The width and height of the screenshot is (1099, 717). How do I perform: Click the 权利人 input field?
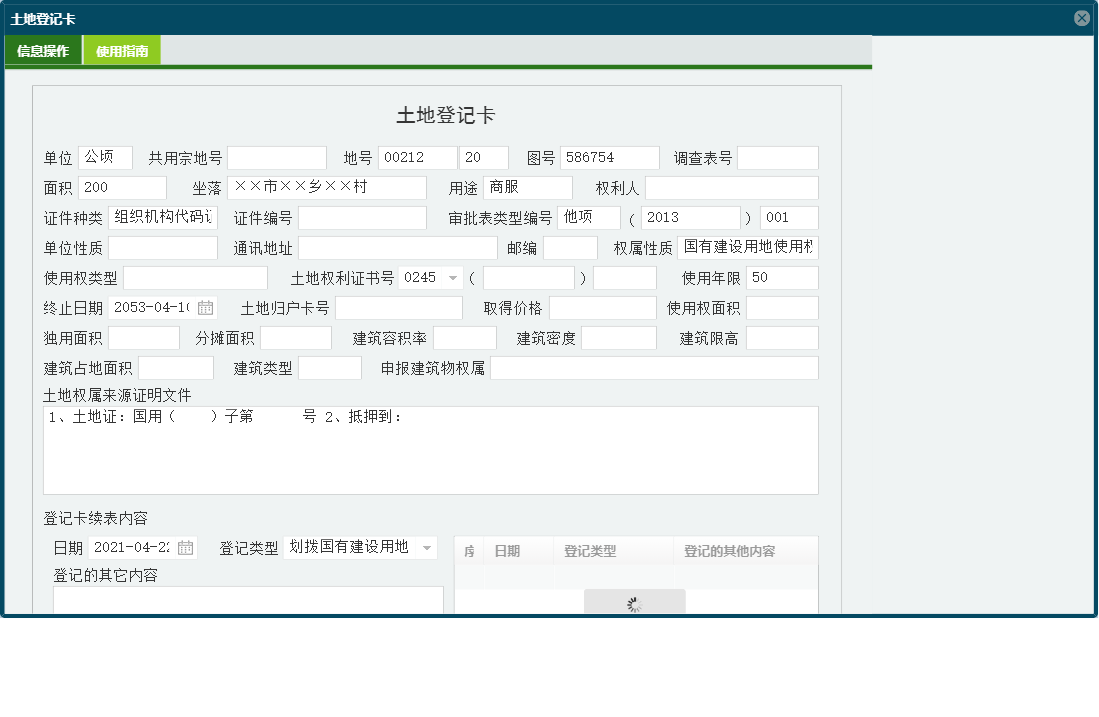(x=731, y=188)
